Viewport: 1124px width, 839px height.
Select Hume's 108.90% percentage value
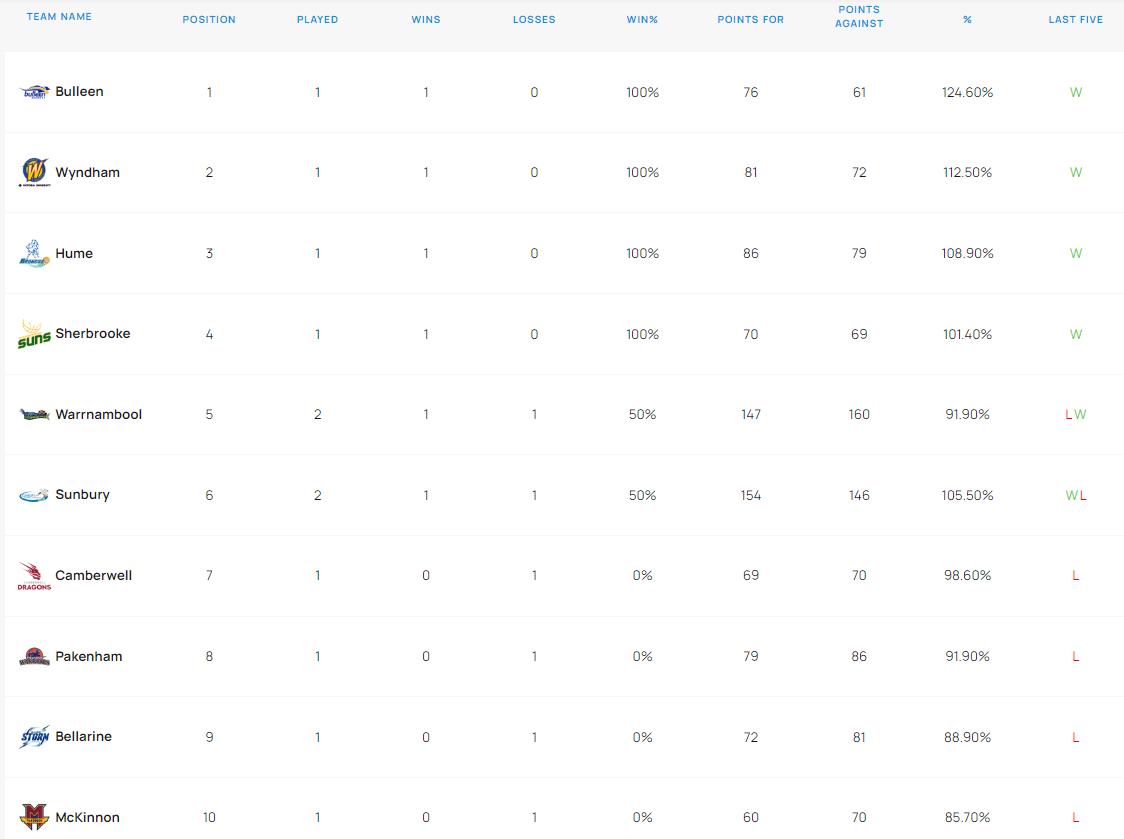tap(968, 253)
